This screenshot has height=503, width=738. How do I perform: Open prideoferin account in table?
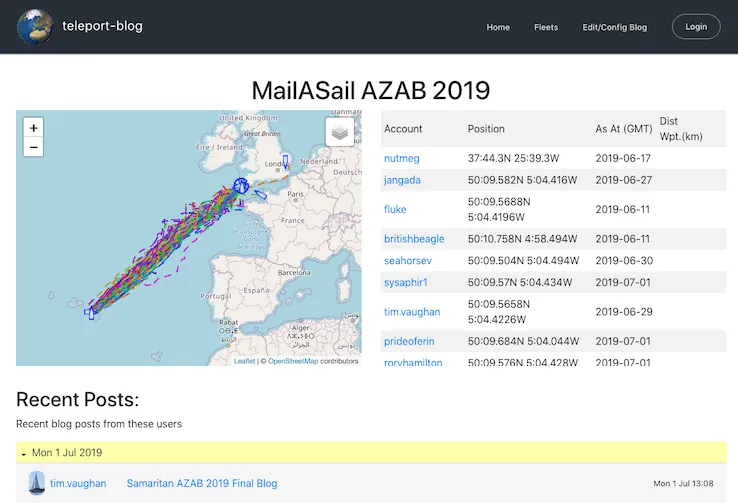(410, 341)
